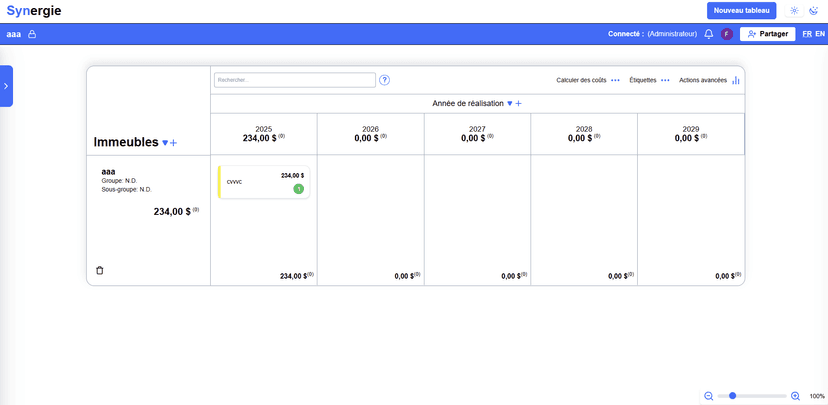Zoom out with the minus magnifier icon
Screen dimensions: 828x405
[709, 396]
